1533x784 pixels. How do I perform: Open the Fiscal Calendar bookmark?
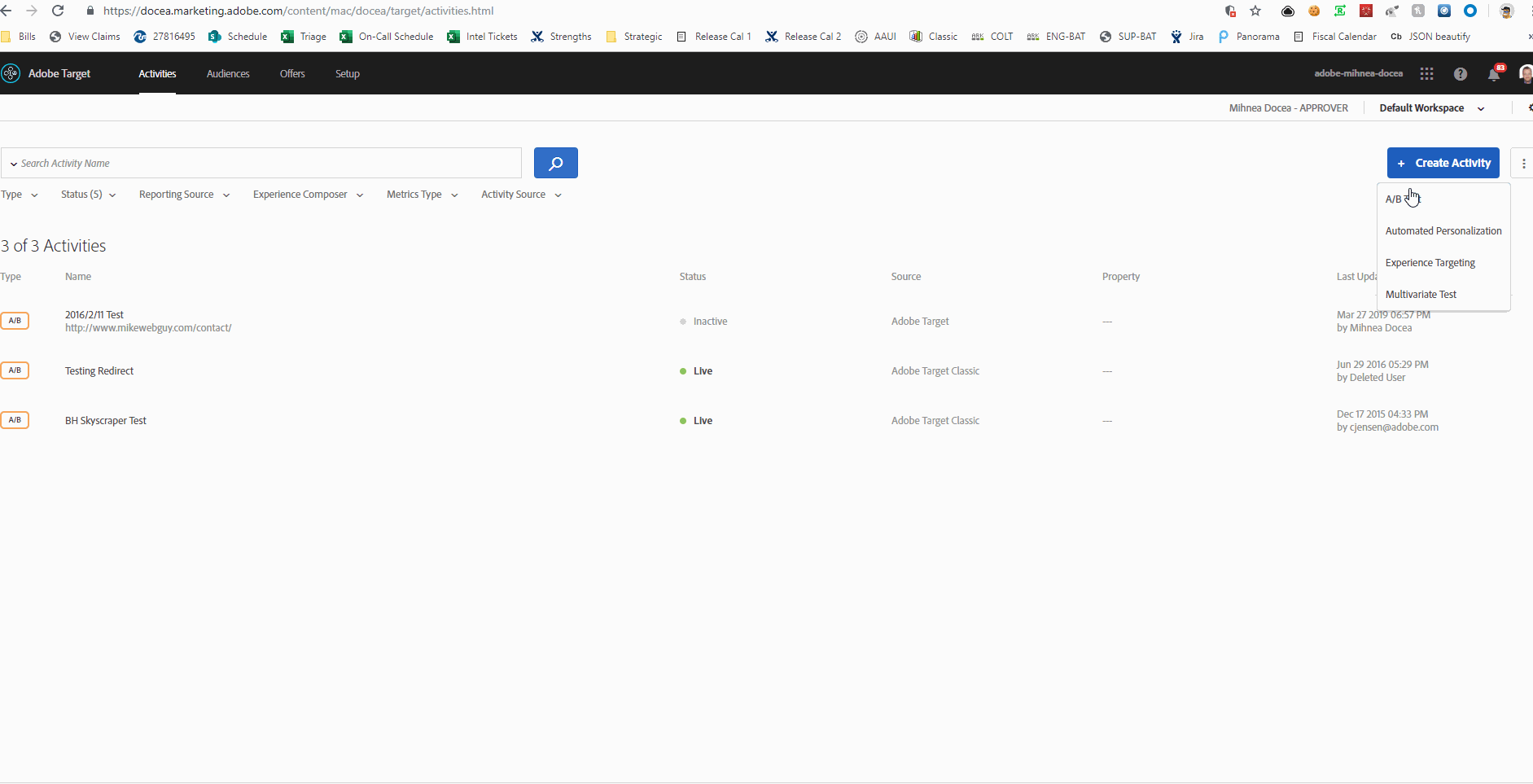pyautogui.click(x=1334, y=37)
